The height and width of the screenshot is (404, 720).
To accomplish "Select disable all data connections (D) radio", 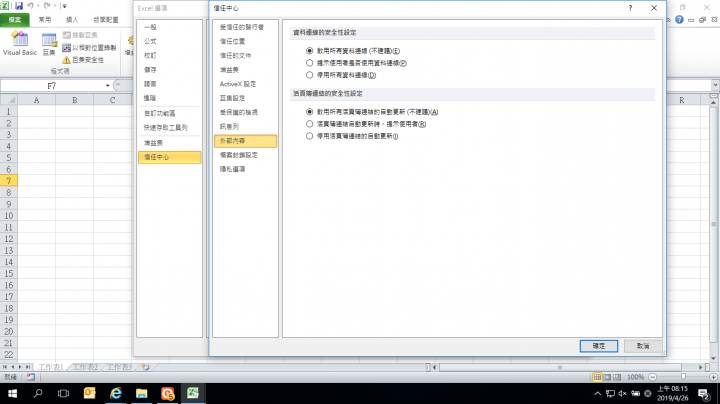I will (309, 75).
